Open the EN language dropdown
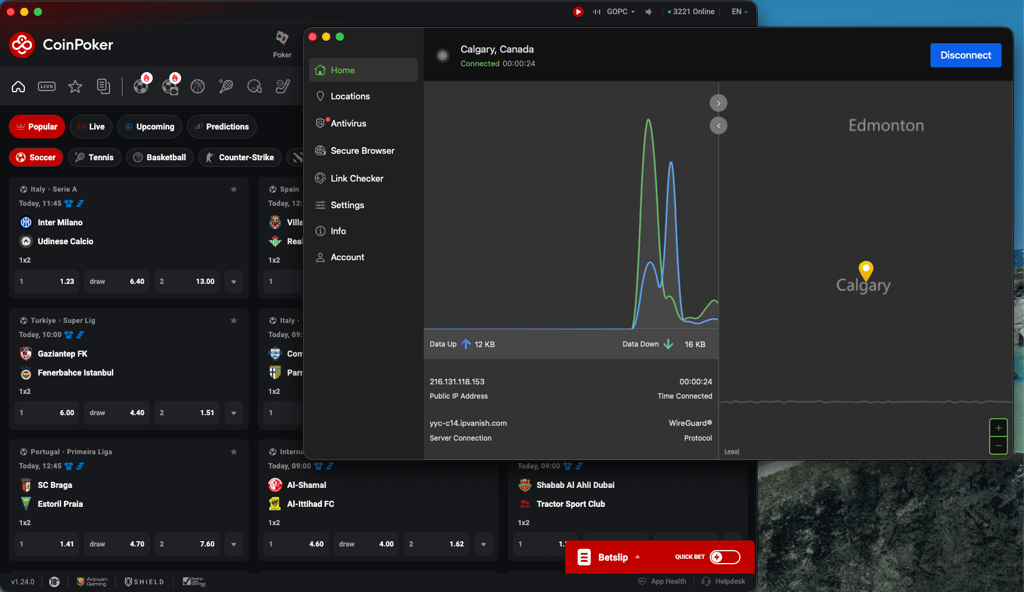 [x=739, y=11]
